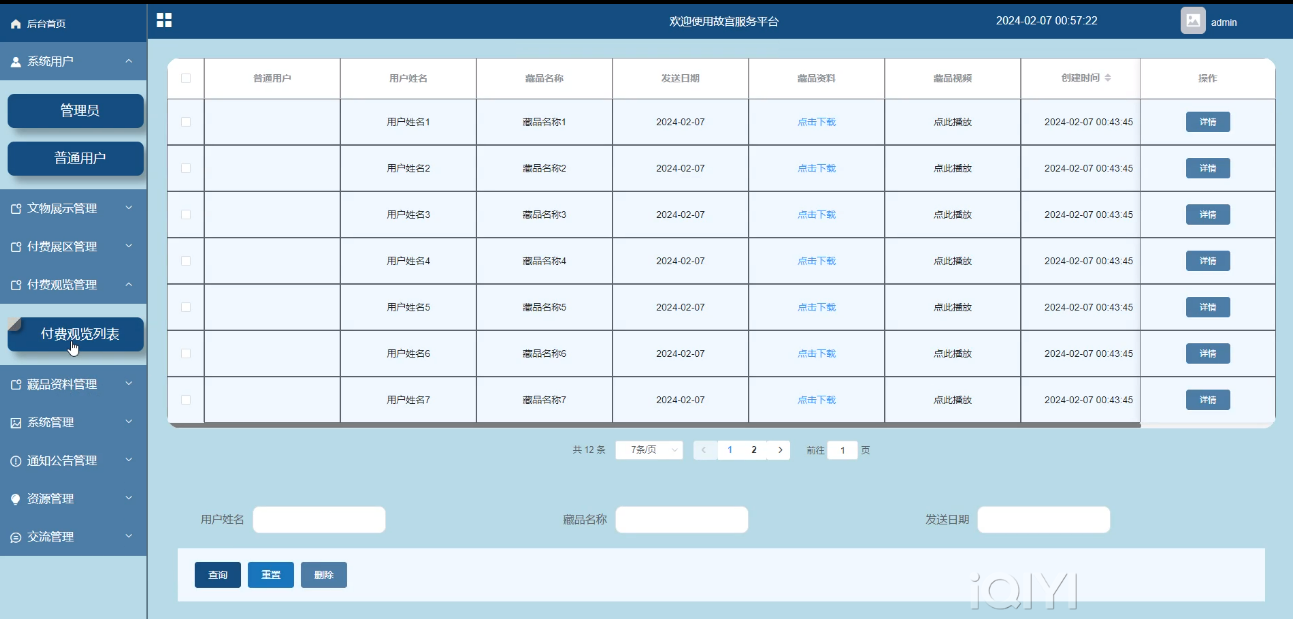Click the 用户姓名6 table cell
This screenshot has width=1293, height=619.
(408, 354)
